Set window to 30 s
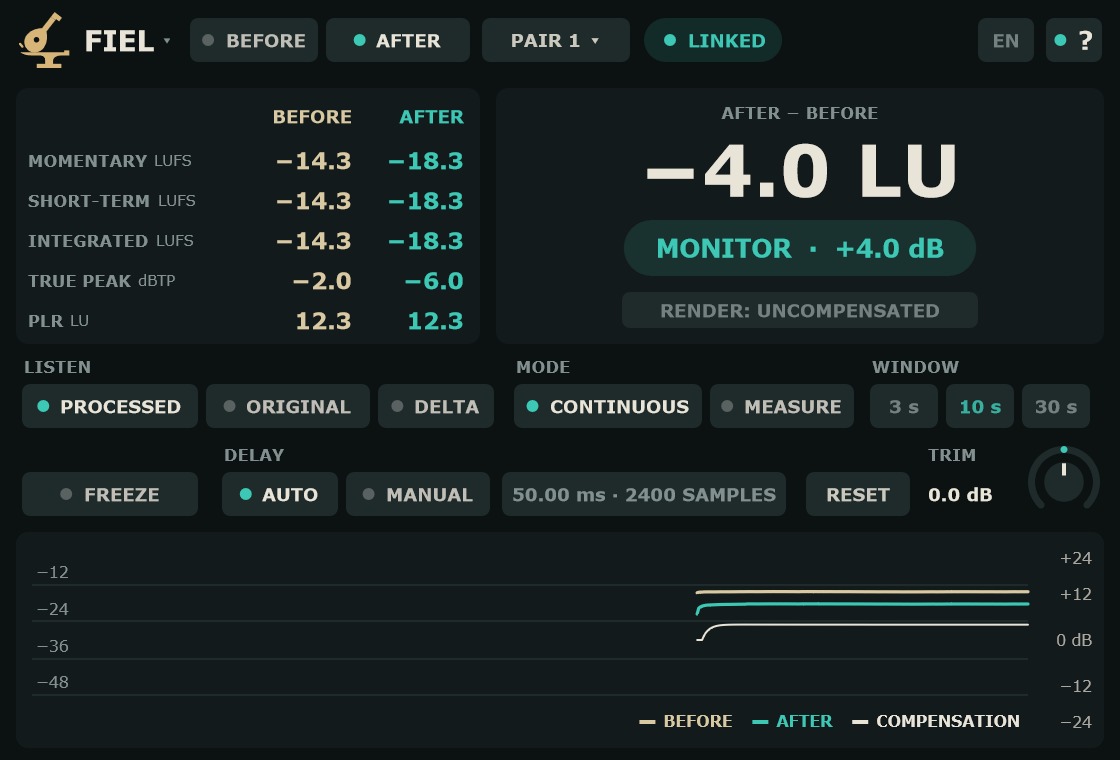Viewport: 1120px width, 760px height. (1056, 406)
